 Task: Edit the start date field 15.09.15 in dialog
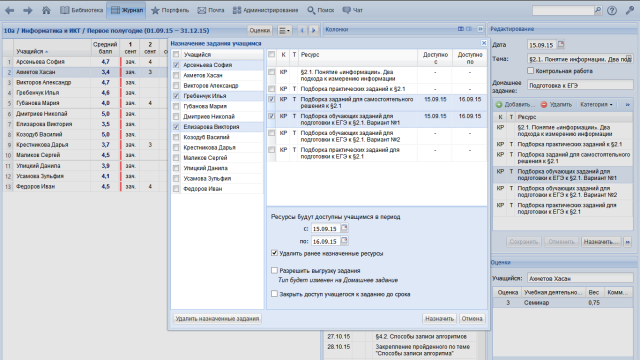325,229
